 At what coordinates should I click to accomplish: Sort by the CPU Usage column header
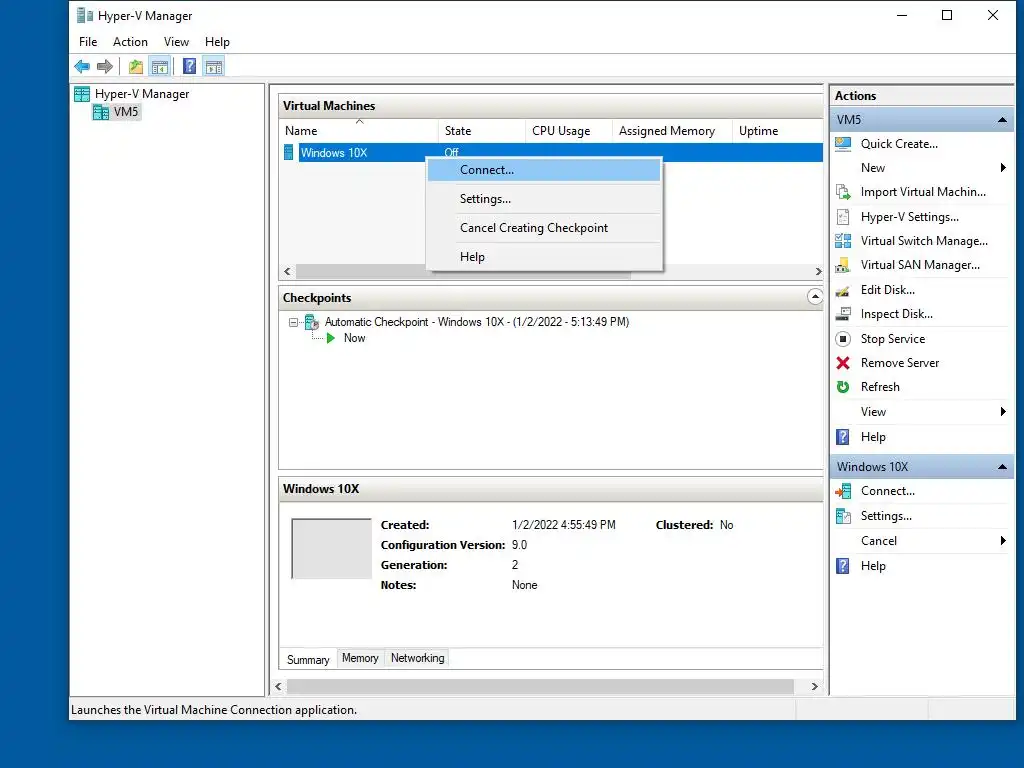[569, 131]
